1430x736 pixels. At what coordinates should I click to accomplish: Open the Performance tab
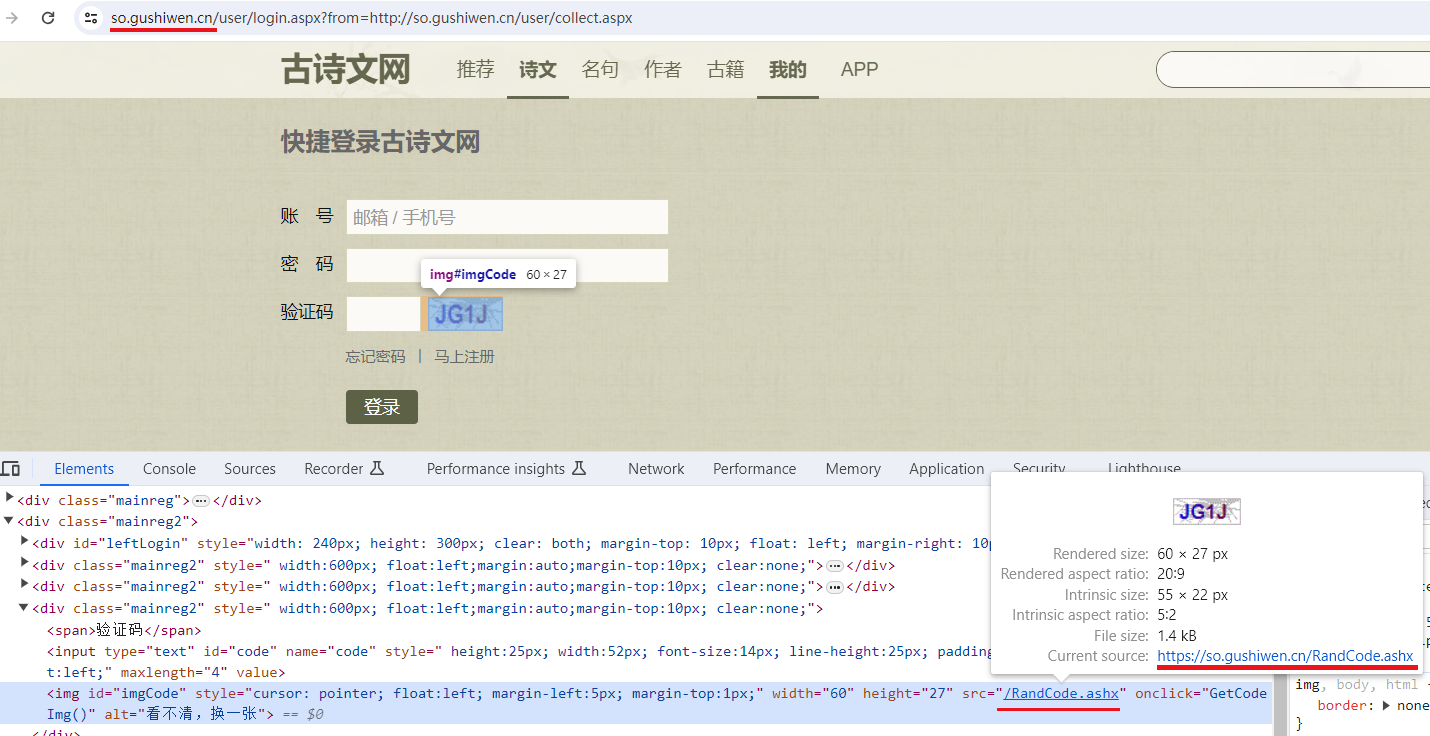coord(755,469)
